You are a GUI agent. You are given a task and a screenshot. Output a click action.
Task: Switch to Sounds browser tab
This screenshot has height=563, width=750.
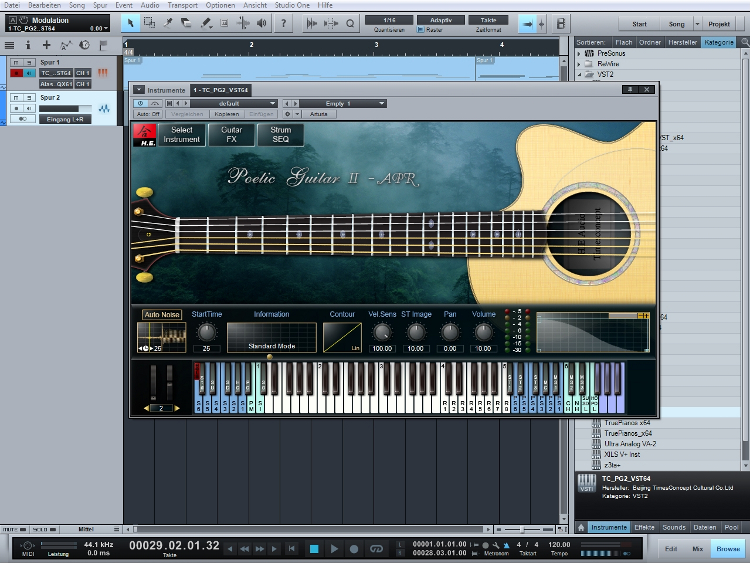pyautogui.click(x=674, y=527)
